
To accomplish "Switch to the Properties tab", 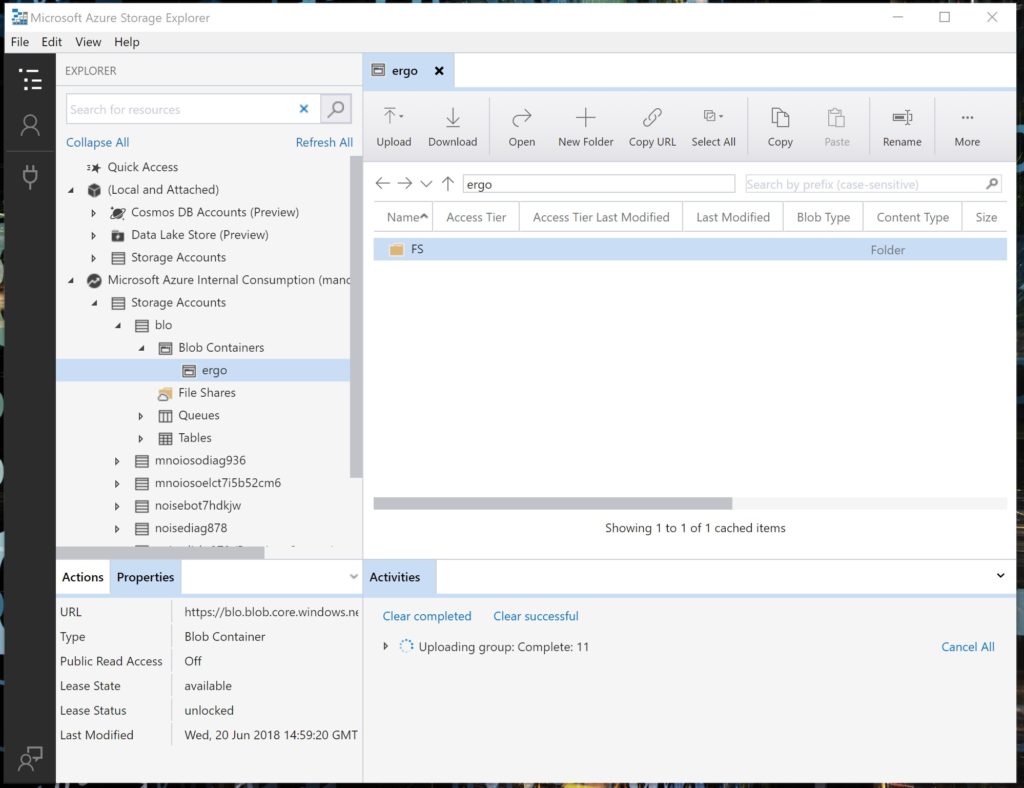I will click(145, 577).
